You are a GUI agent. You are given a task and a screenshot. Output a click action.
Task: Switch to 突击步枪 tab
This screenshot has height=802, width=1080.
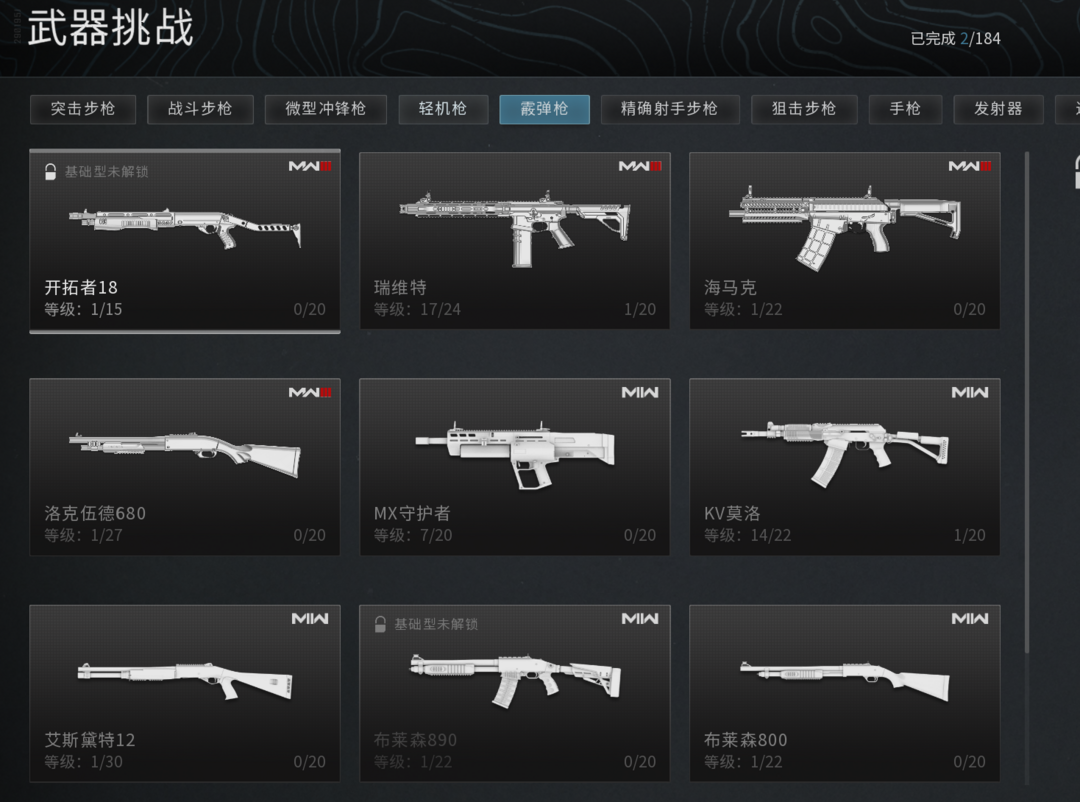(83, 109)
